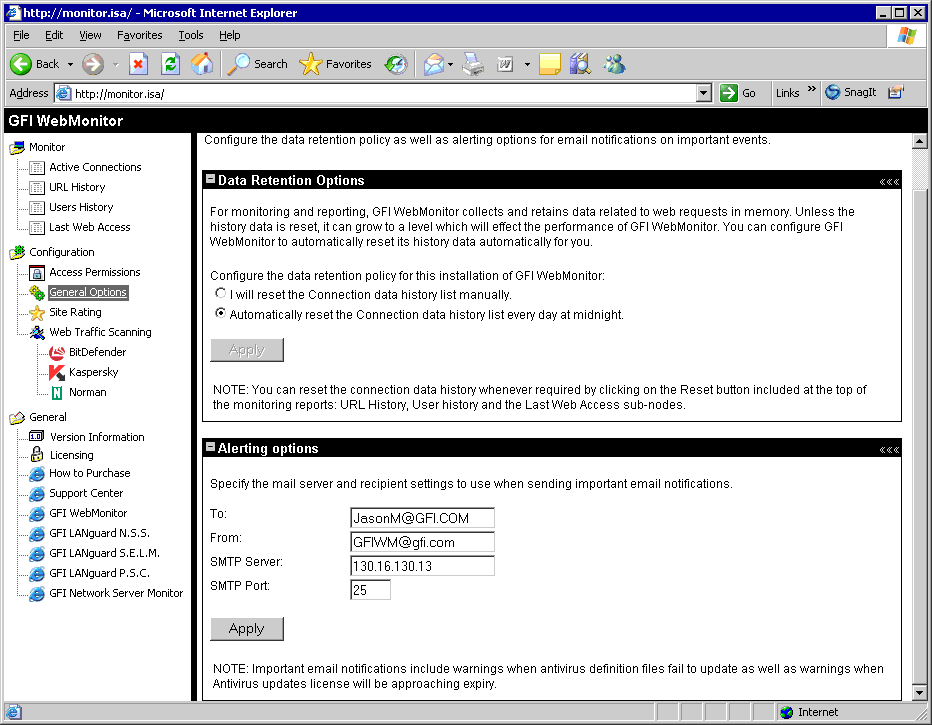Click Apply under Alerting options
Image resolution: width=932 pixels, height=725 pixels.
click(247, 629)
